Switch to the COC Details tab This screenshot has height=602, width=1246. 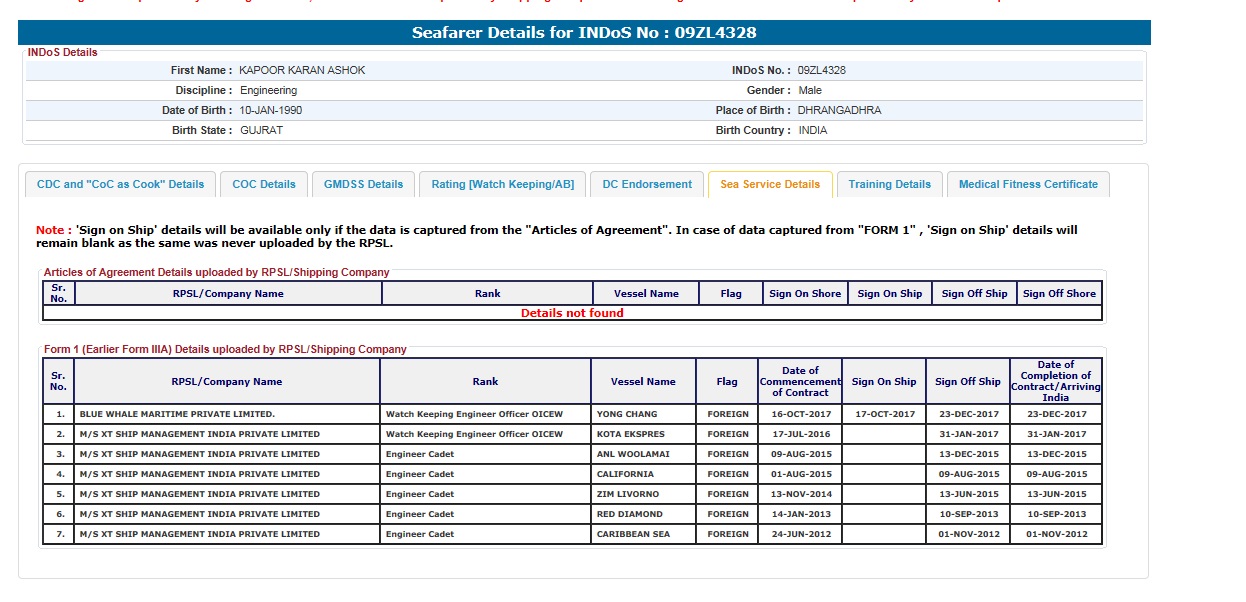point(264,184)
